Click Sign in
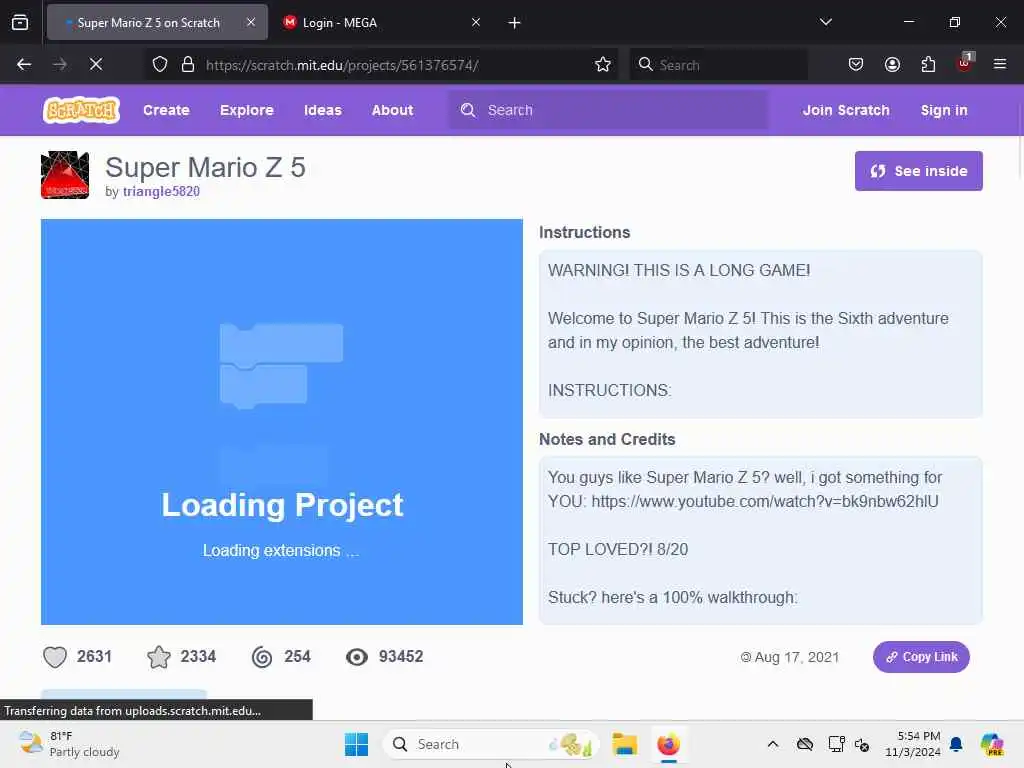This screenshot has height=768, width=1024. coord(944,110)
